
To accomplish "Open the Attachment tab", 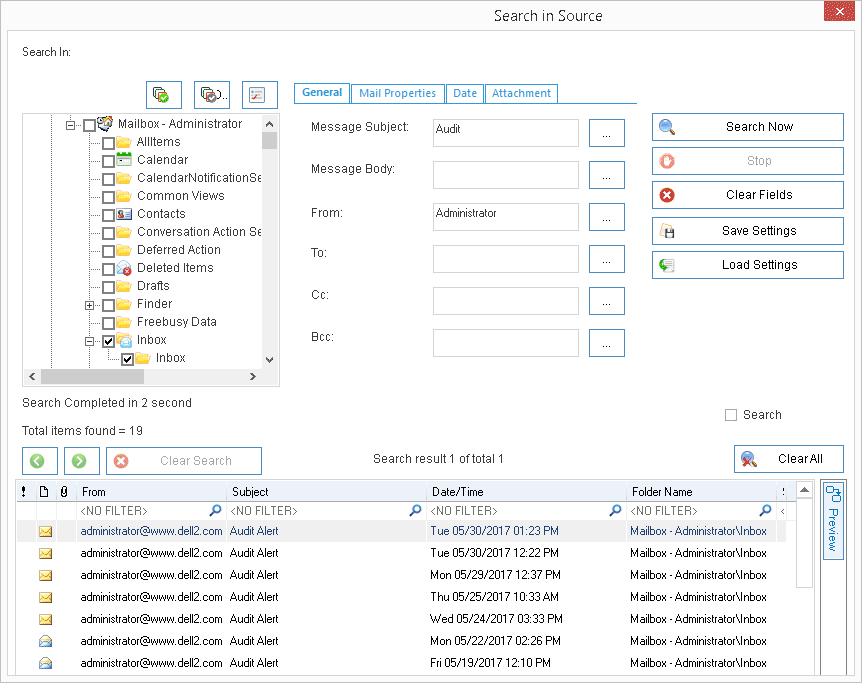I will point(521,93).
